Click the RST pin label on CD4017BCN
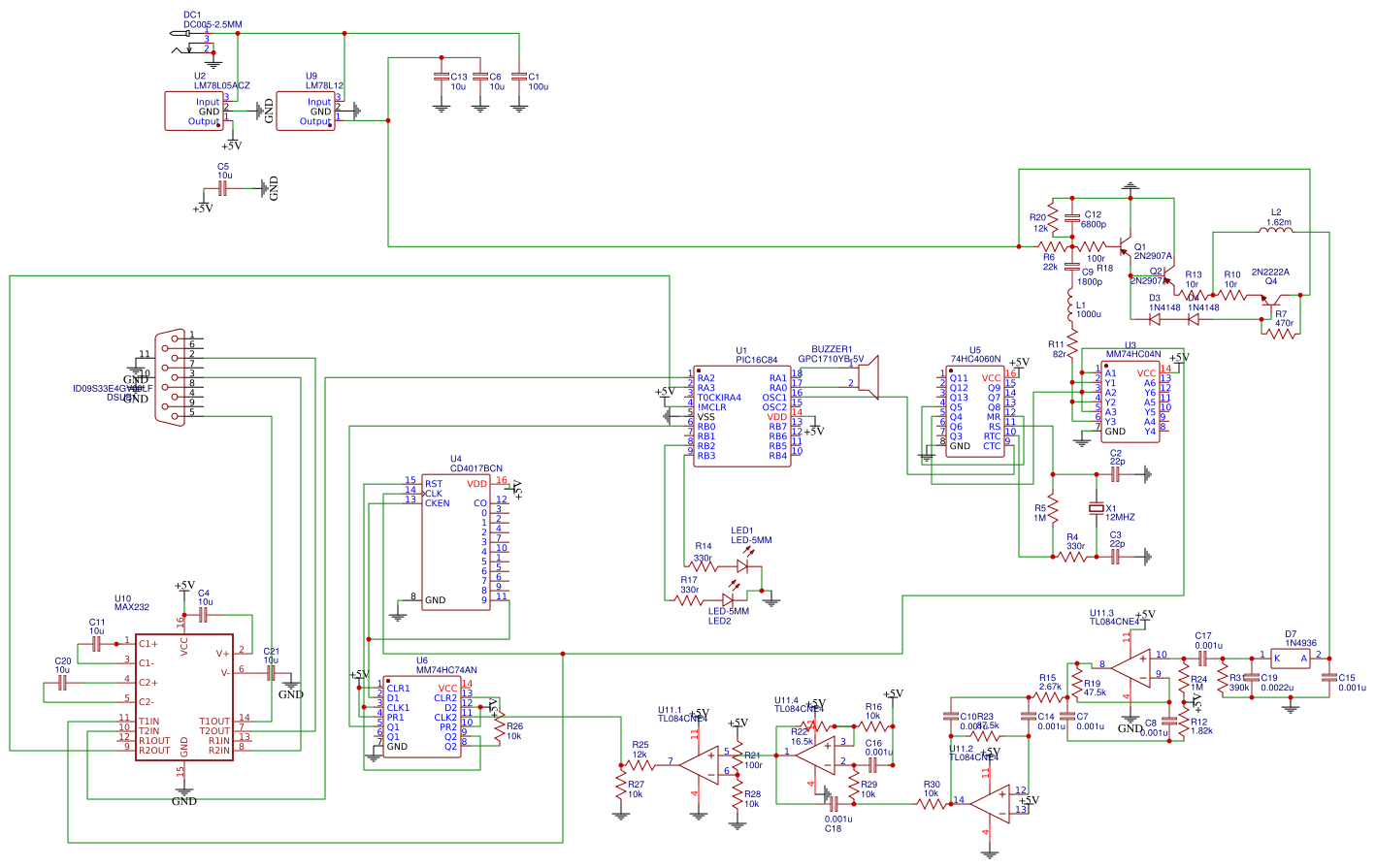 [434, 484]
